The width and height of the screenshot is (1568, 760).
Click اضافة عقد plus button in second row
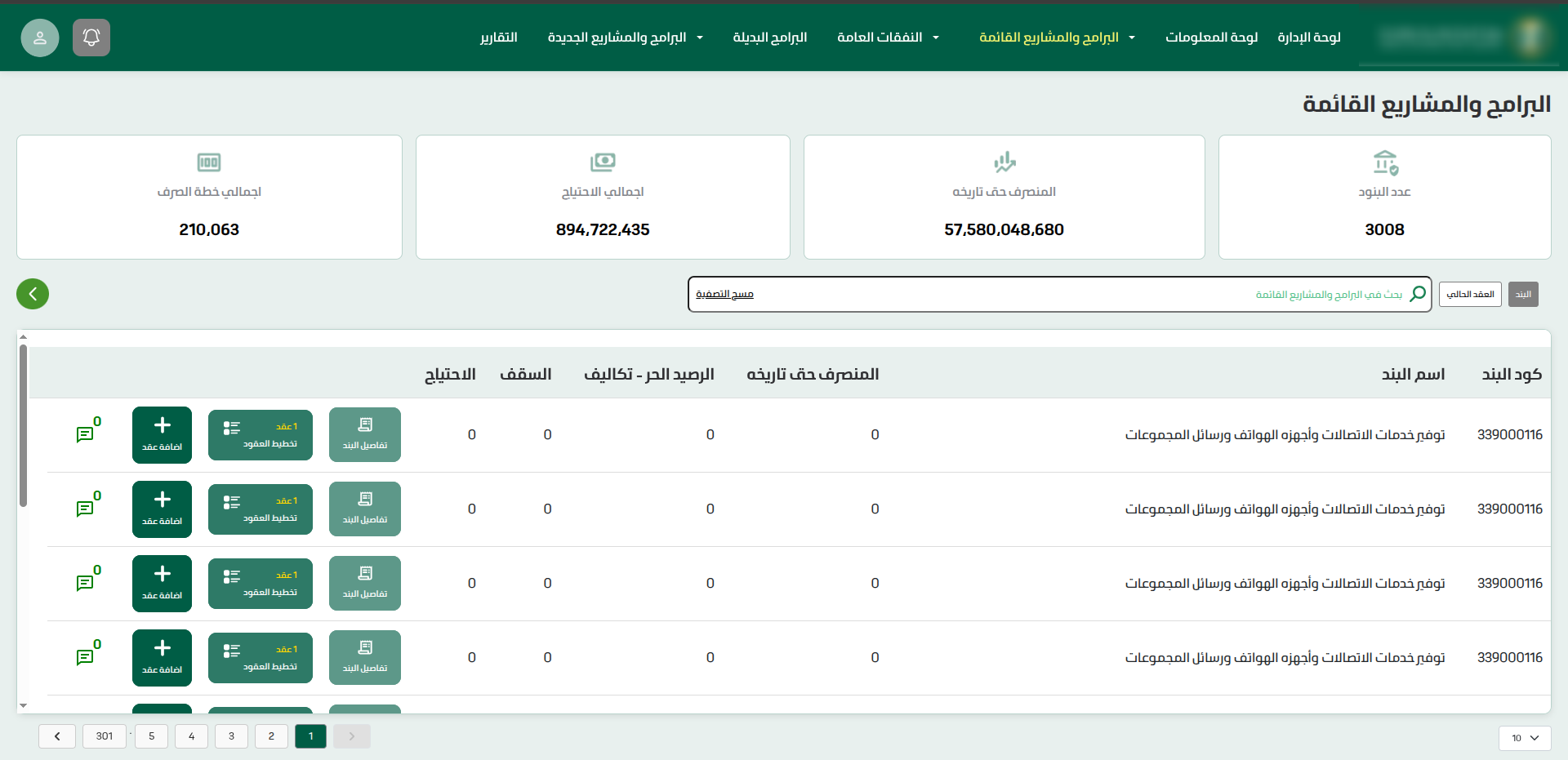[162, 509]
